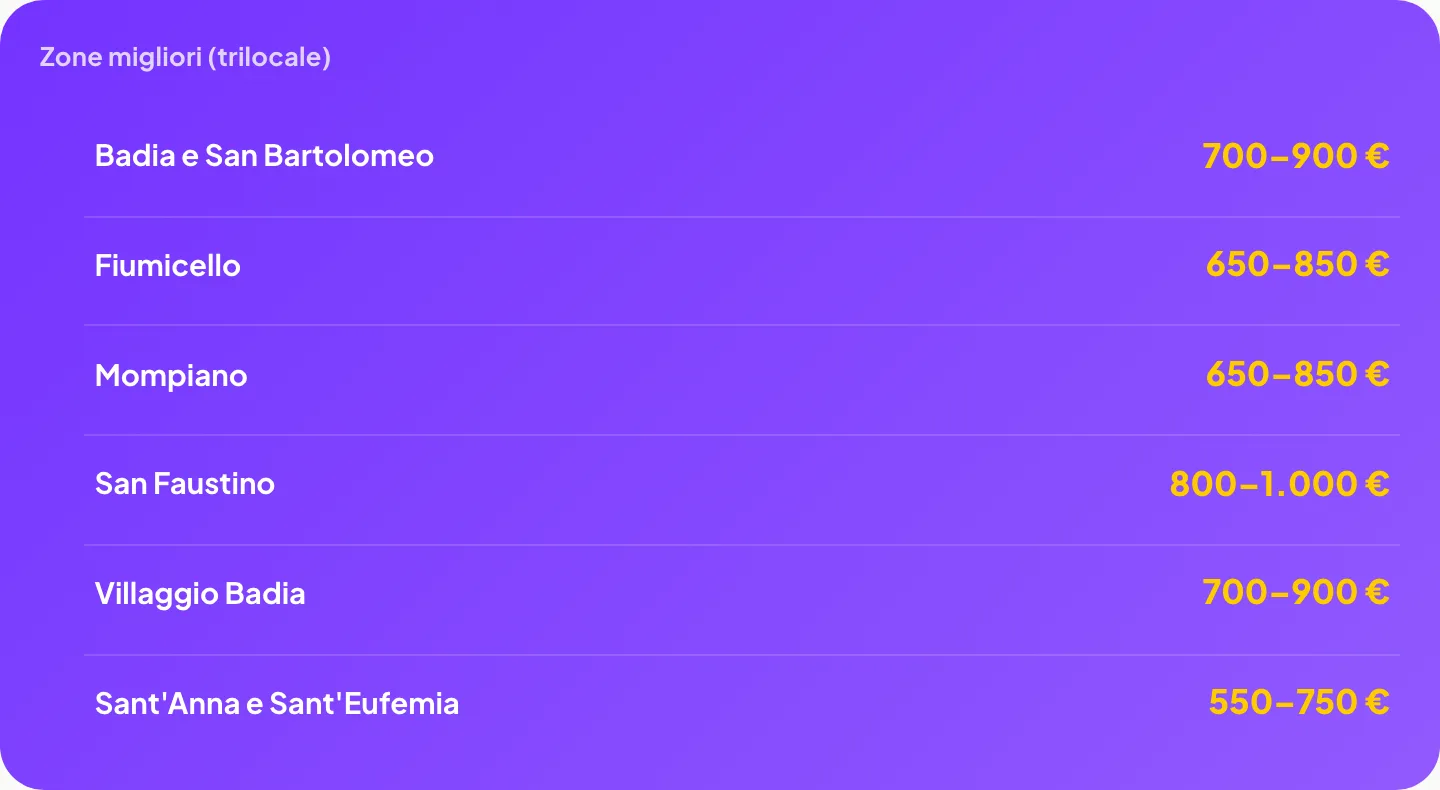
Task: Click the 'Zone migliori' heading words
Action: (121, 57)
